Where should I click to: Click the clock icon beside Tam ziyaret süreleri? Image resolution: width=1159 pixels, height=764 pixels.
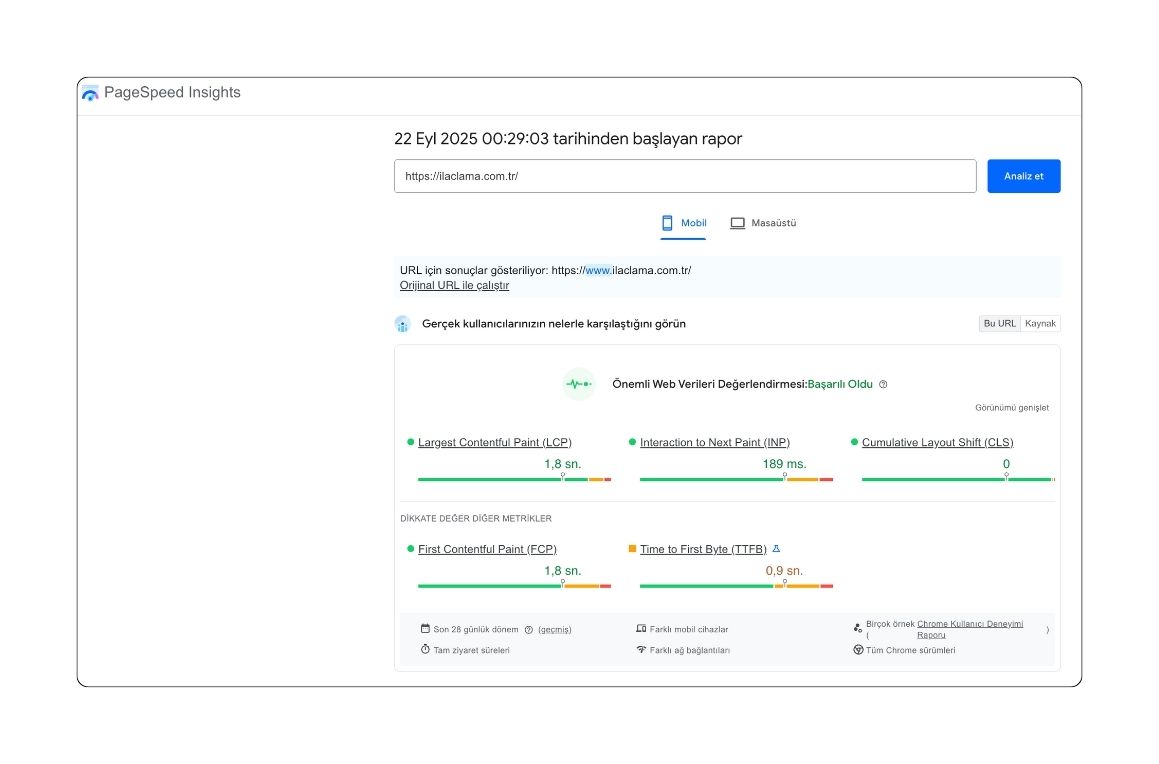(x=425, y=649)
